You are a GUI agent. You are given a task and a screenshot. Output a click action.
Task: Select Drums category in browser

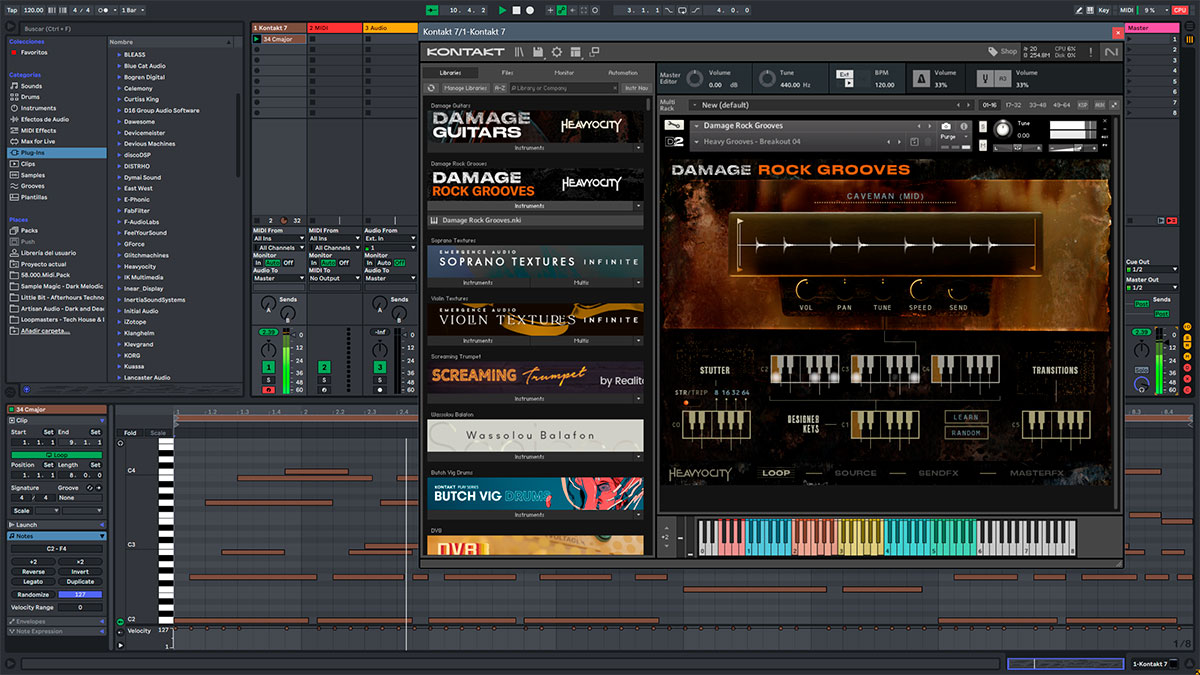pyautogui.click(x=31, y=97)
